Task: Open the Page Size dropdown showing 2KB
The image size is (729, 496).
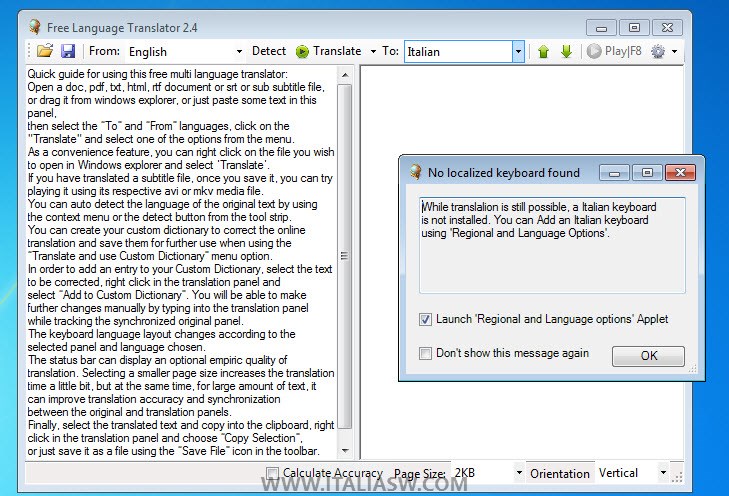Action: point(488,473)
